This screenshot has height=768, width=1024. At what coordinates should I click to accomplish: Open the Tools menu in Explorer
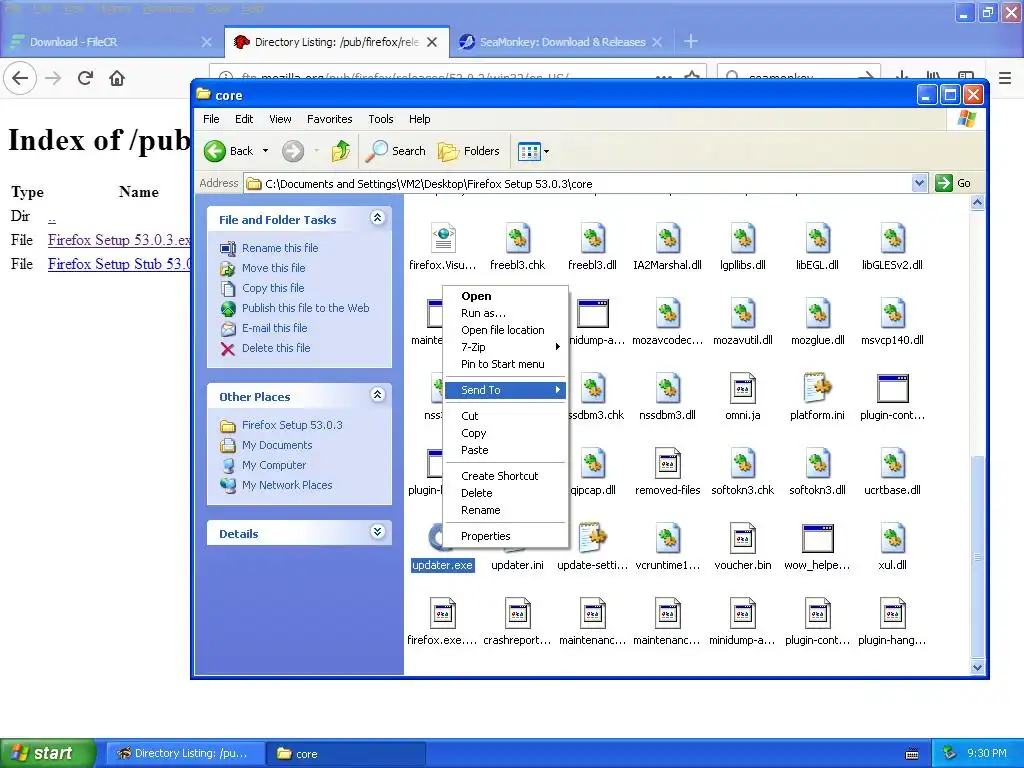pyautogui.click(x=380, y=119)
